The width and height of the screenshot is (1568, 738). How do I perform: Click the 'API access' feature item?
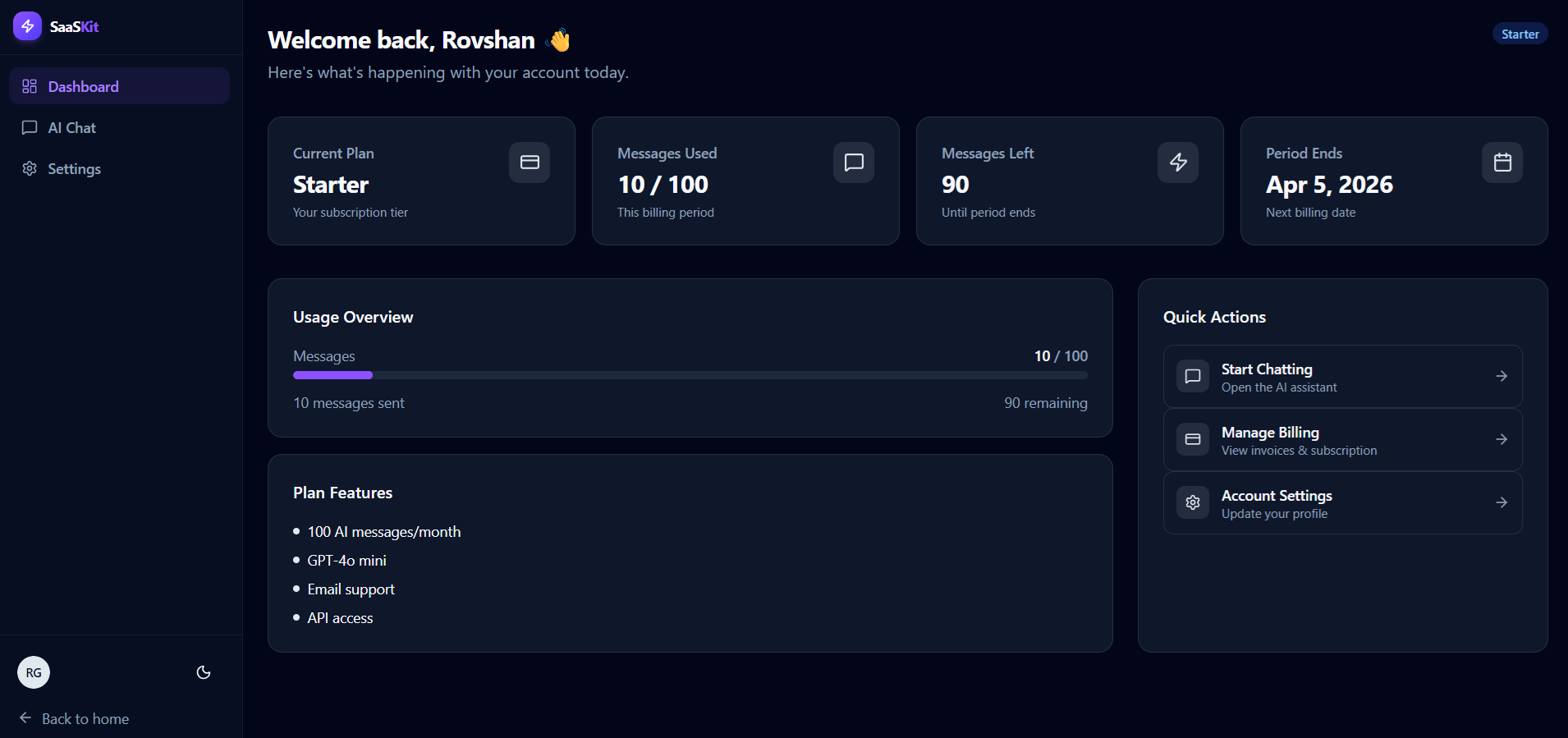340,618
